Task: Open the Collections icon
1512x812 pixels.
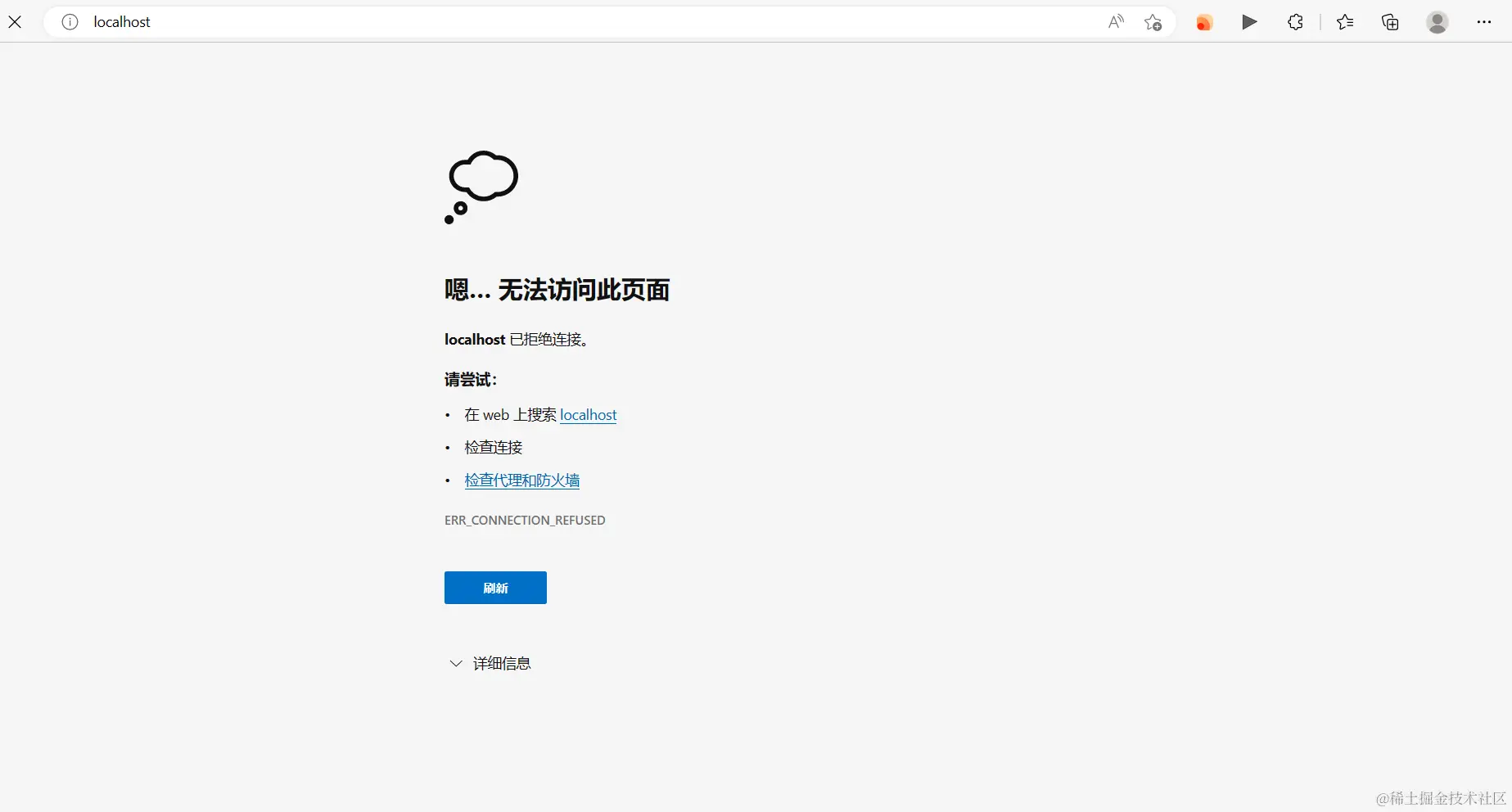Action: (1390, 22)
